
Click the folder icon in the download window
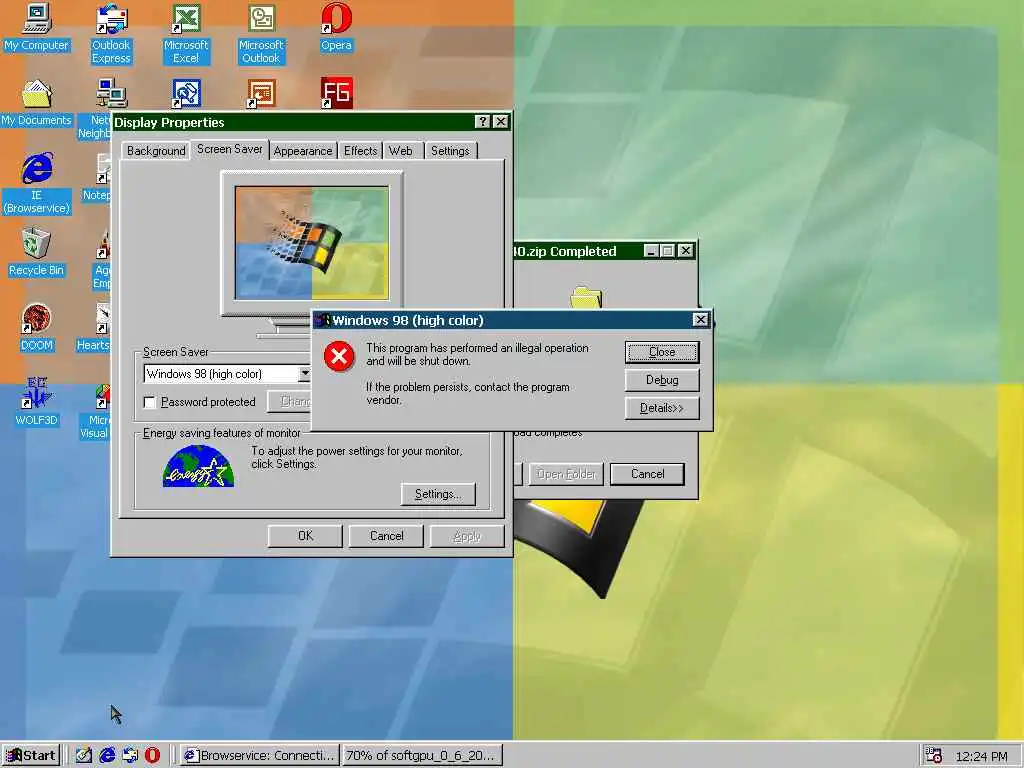[x=586, y=296]
